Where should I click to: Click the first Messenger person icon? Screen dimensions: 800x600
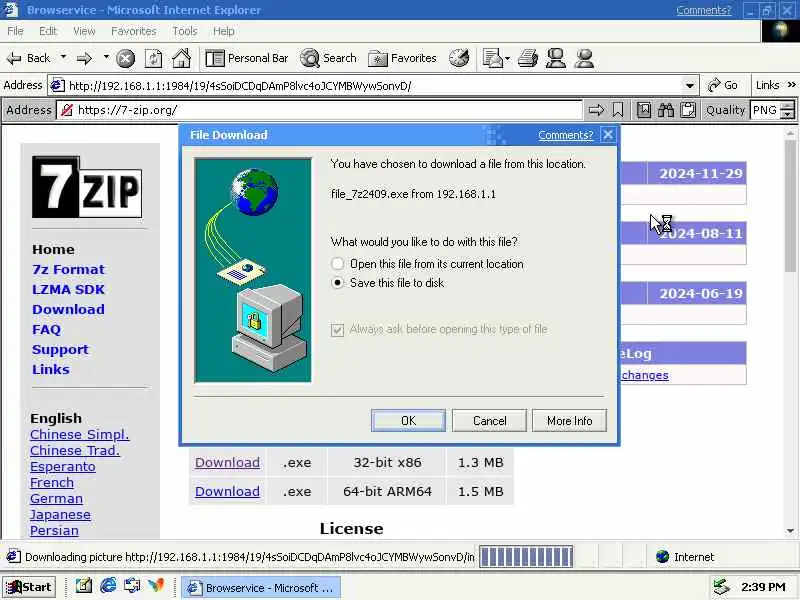[x=556, y=58]
